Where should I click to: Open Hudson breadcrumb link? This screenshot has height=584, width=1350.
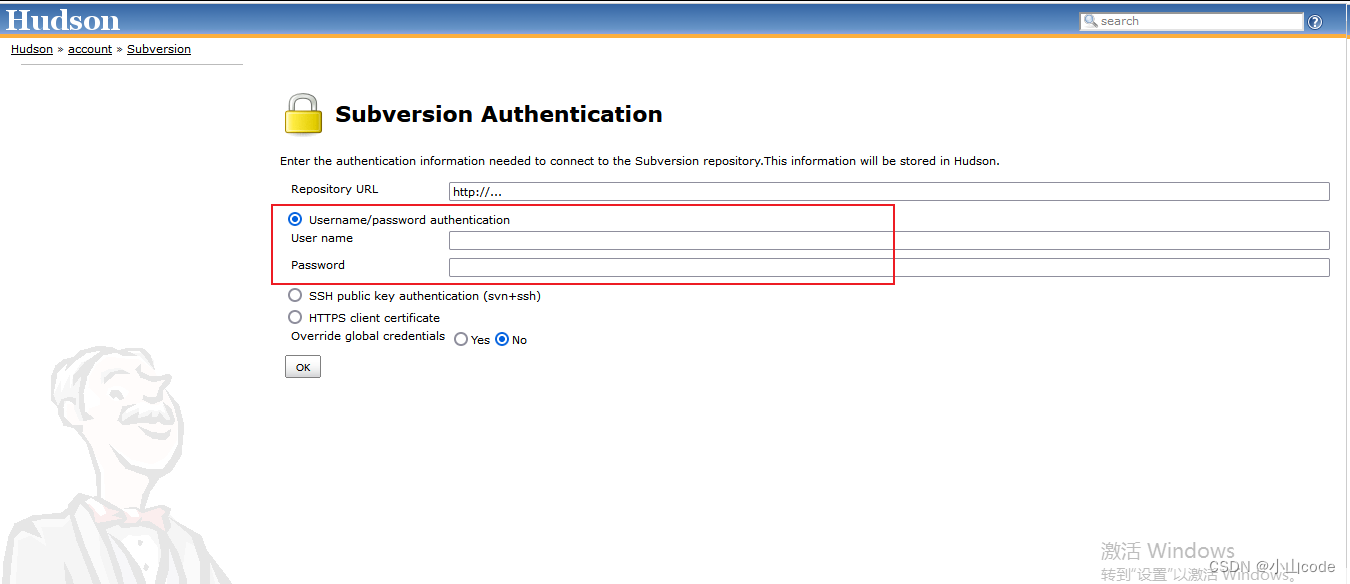pos(32,49)
